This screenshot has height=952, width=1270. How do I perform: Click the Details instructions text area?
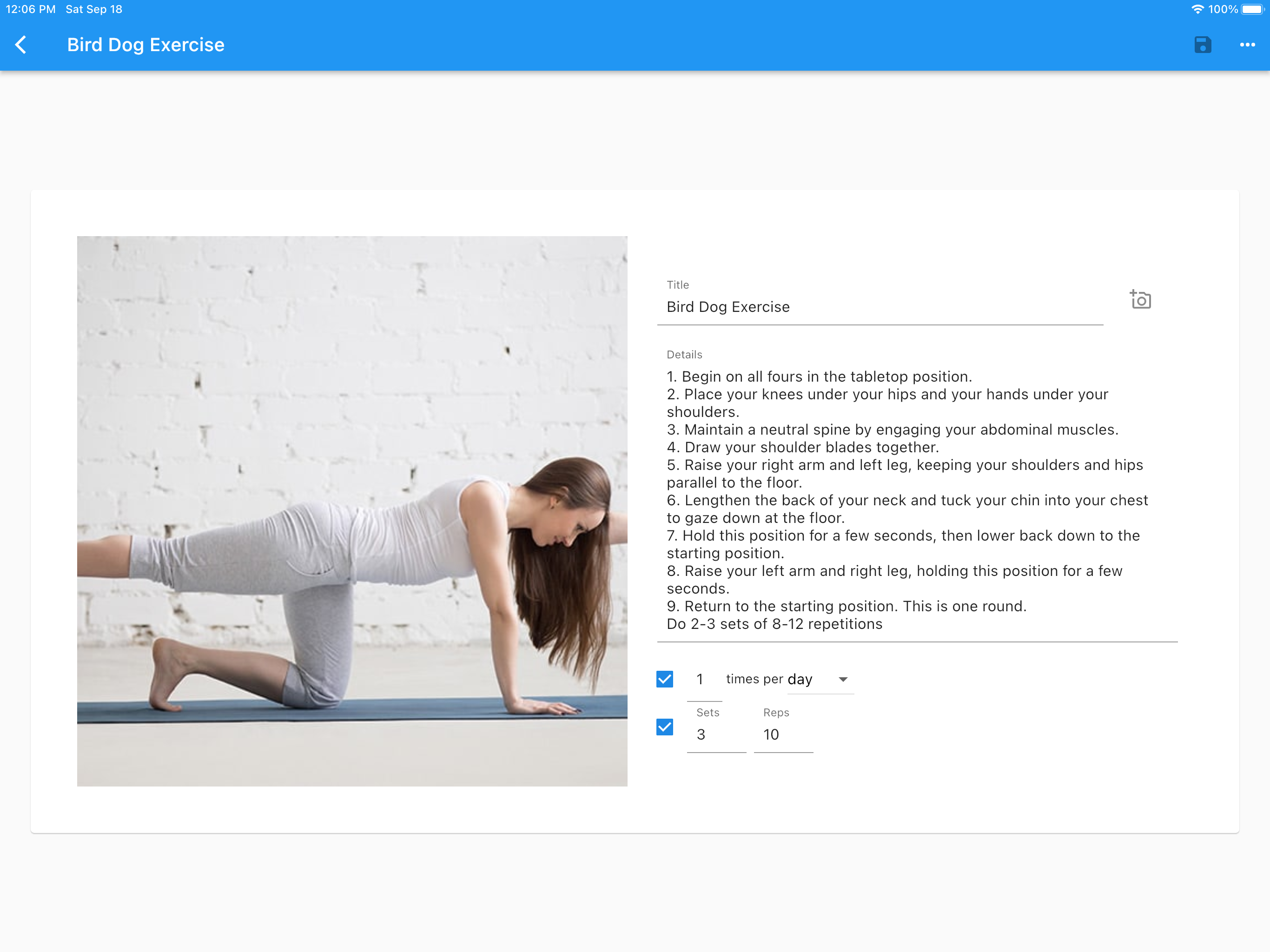[x=907, y=500]
